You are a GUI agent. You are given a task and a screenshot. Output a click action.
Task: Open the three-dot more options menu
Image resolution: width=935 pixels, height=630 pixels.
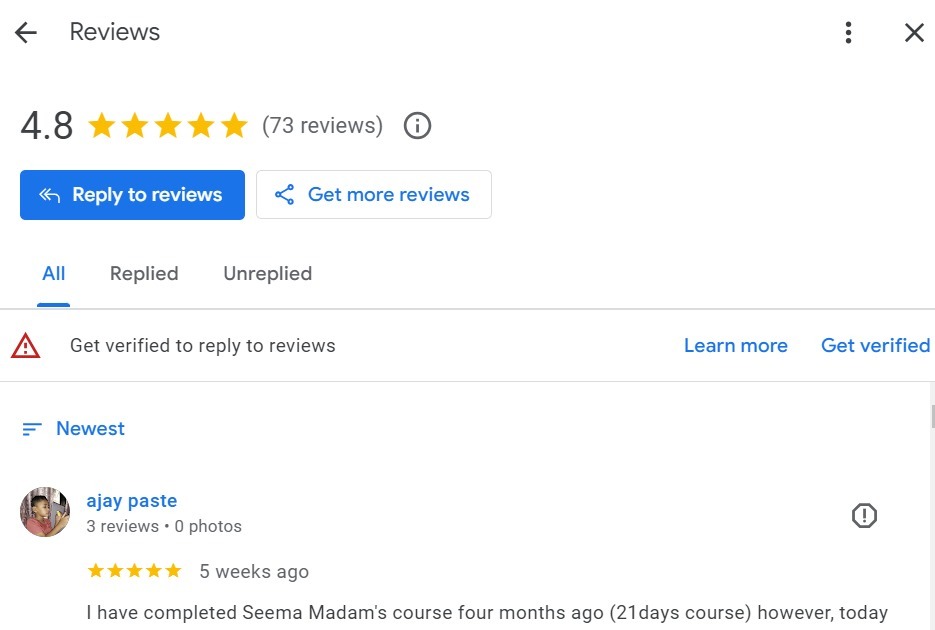(848, 33)
